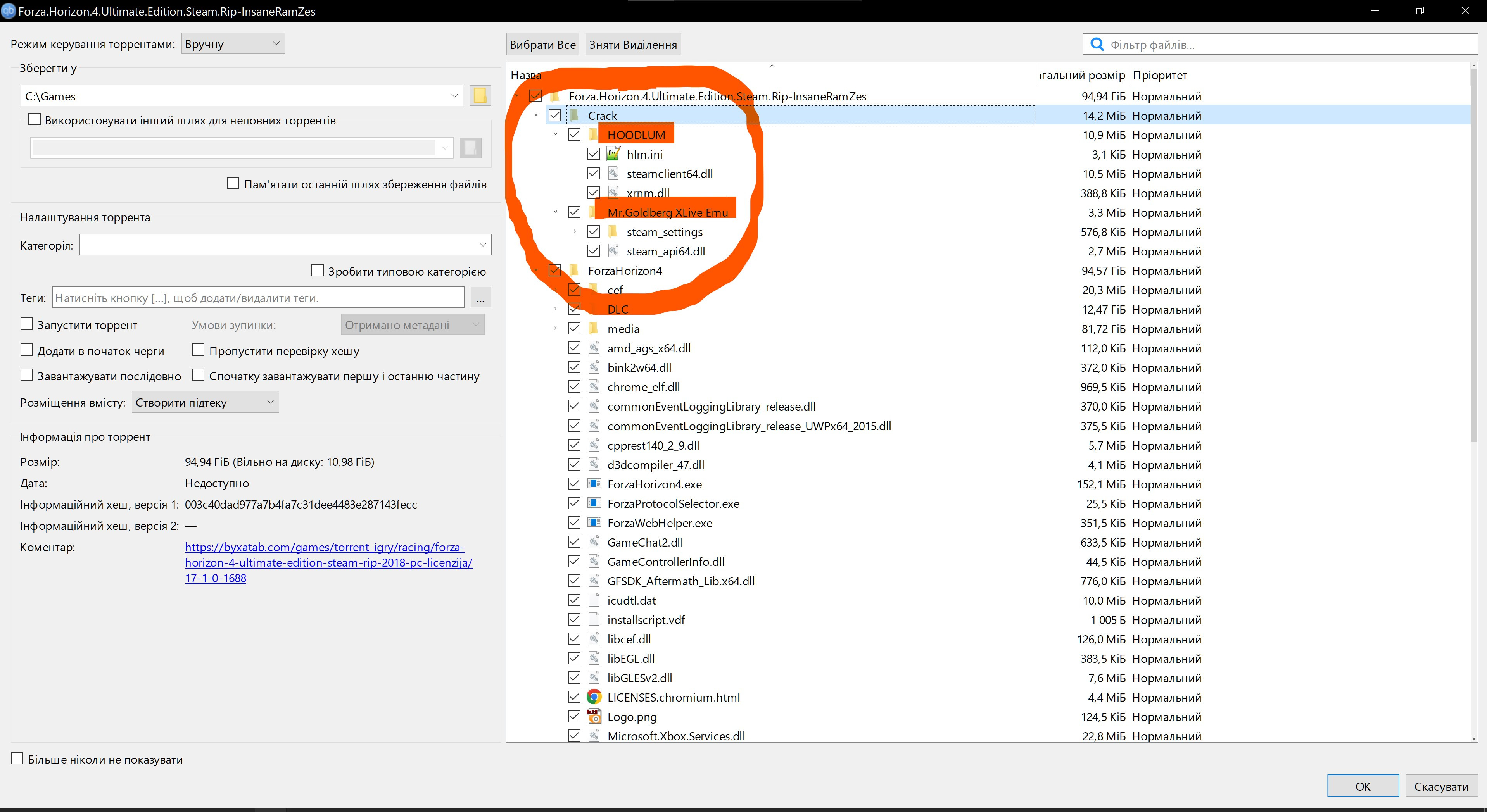Open the Розміщення вмісту dropdown

click(x=205, y=402)
